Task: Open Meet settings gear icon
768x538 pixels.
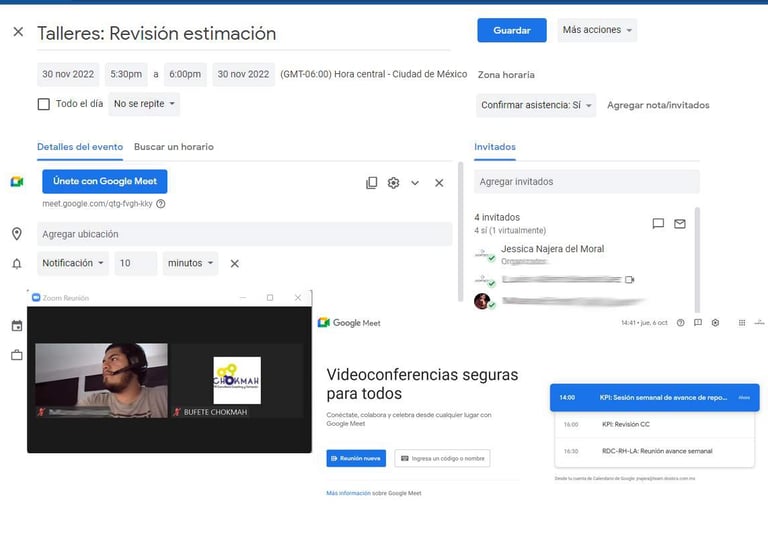Action: click(715, 322)
